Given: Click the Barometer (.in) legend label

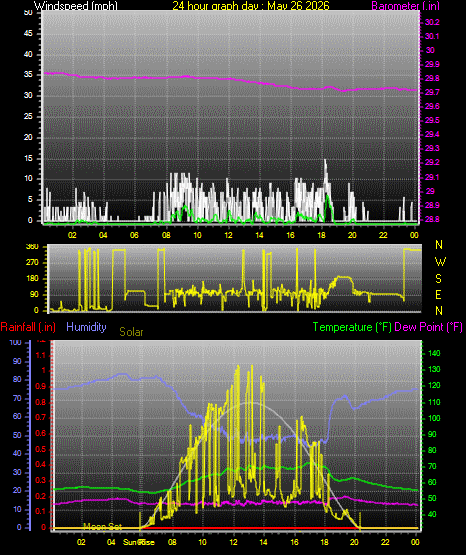Looking at the screenshot, I should (x=405, y=6).
